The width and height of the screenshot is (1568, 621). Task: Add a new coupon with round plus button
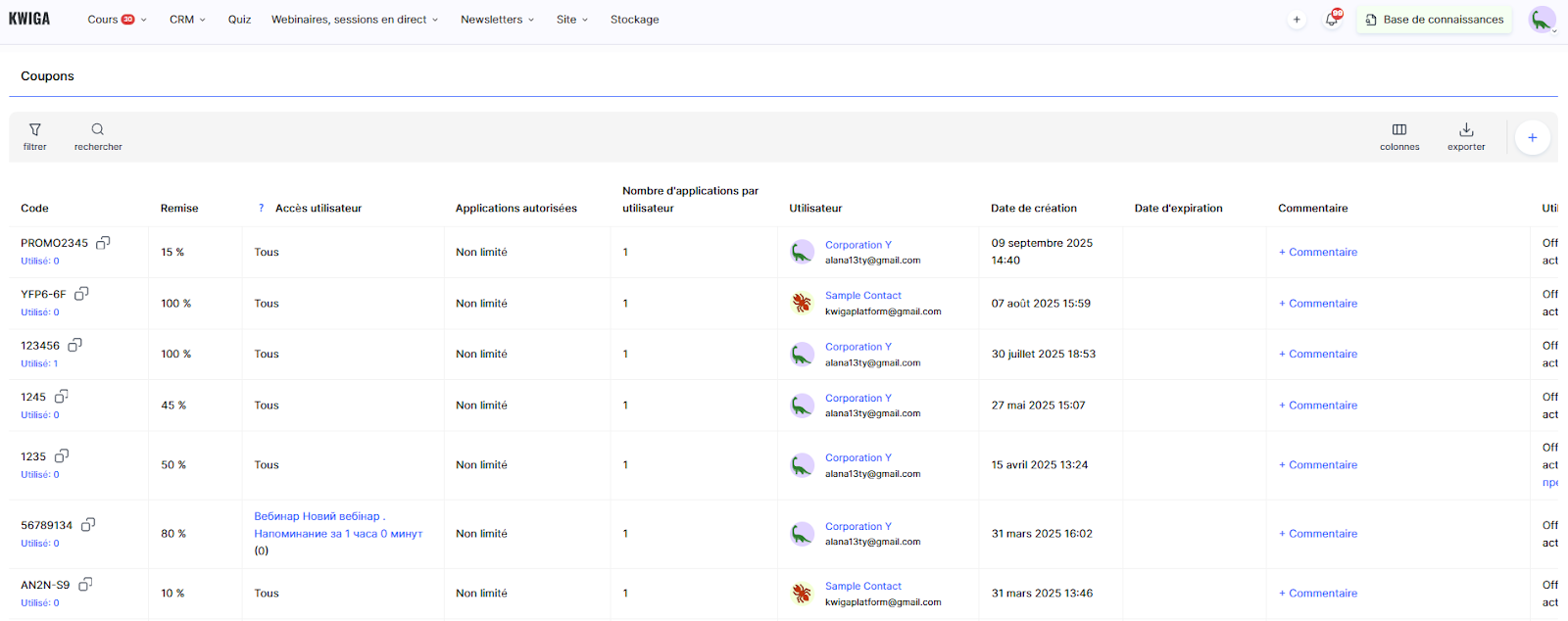(x=1532, y=138)
